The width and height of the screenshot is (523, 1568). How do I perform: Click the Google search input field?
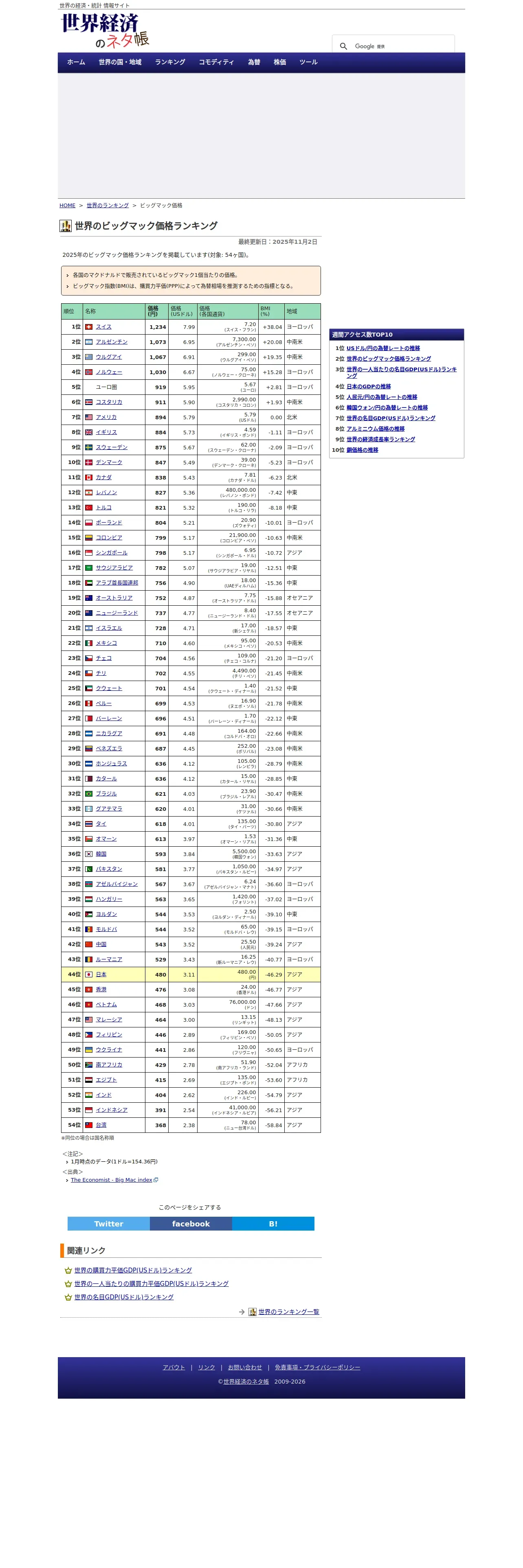[x=402, y=46]
